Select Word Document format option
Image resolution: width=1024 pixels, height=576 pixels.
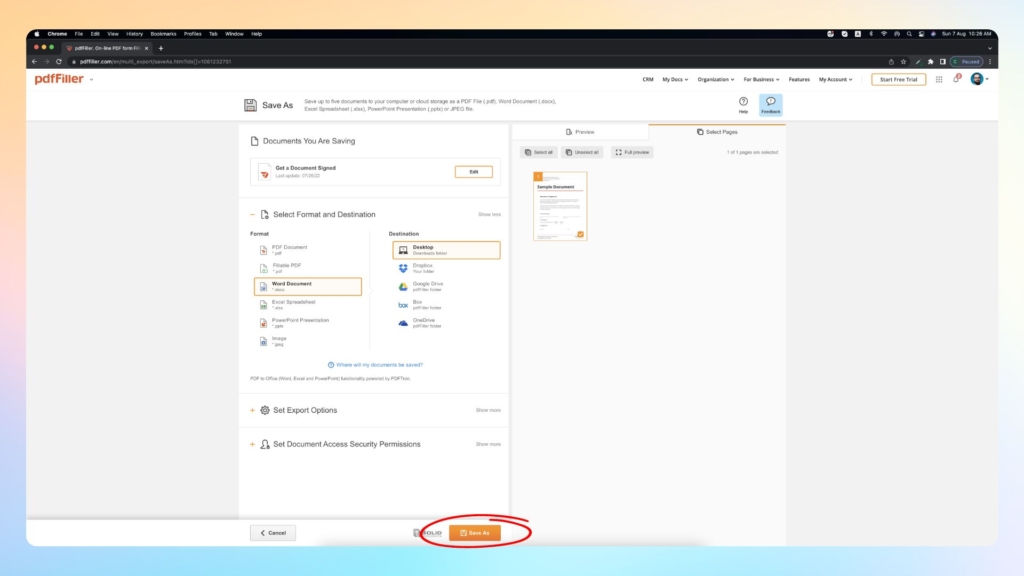coord(308,286)
